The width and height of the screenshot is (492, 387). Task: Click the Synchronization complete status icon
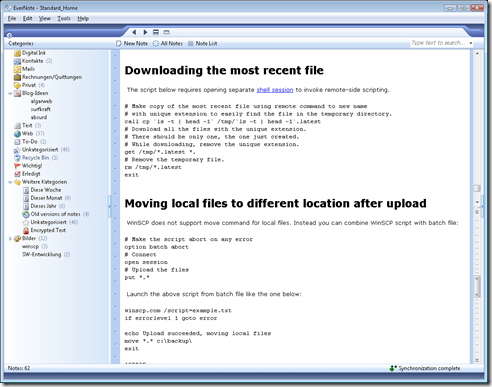(393, 368)
